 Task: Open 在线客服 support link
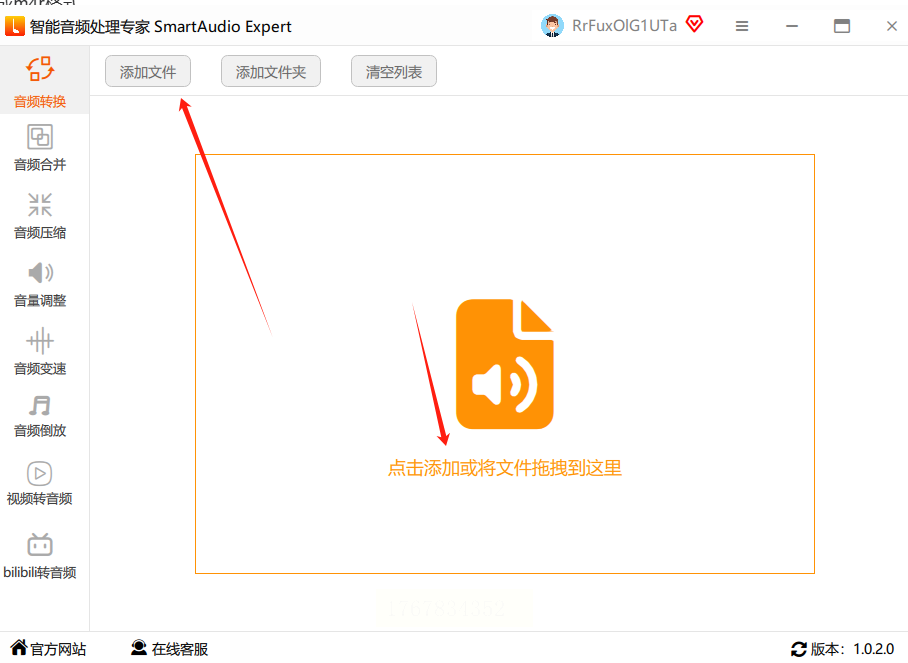click(x=169, y=649)
